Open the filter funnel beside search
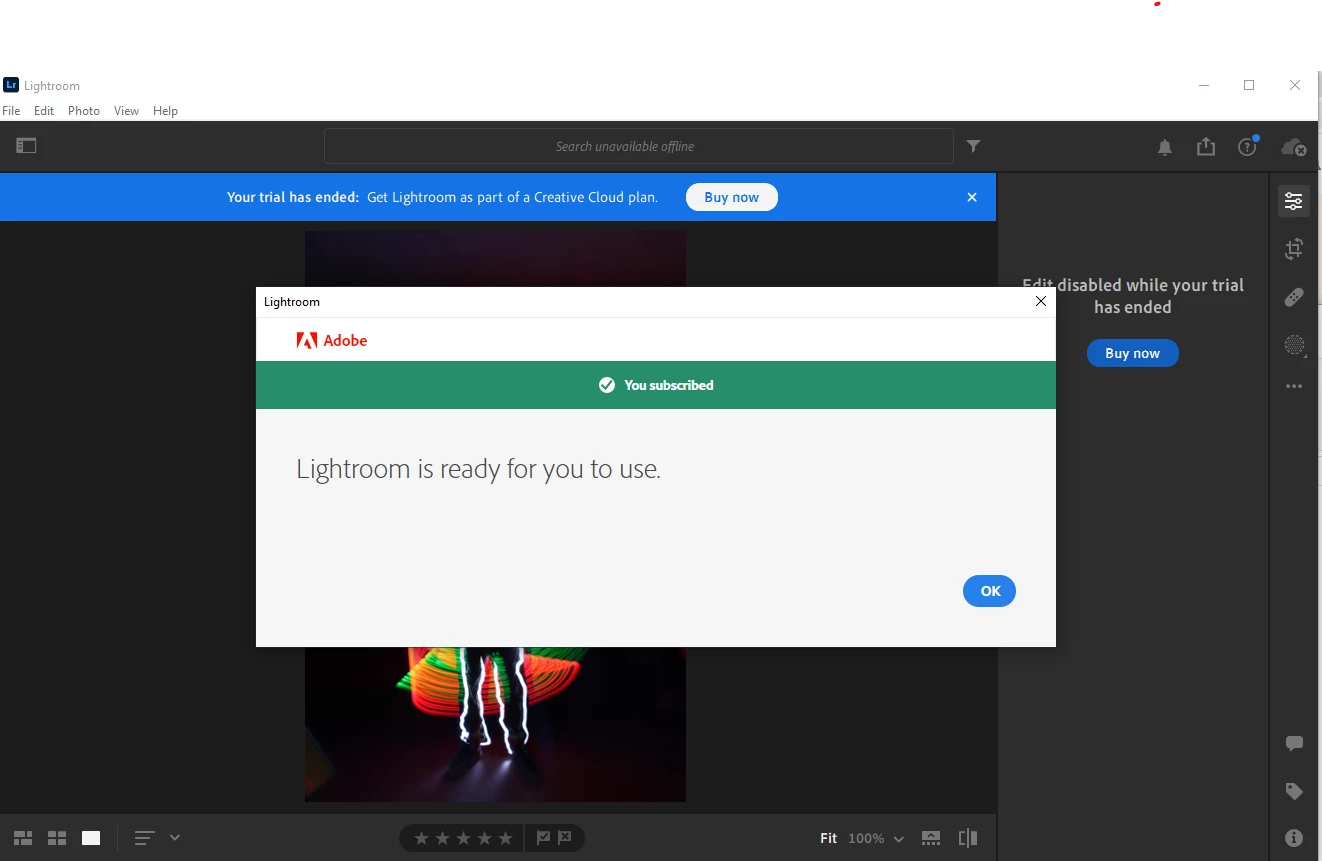The width and height of the screenshot is (1322, 861). (974, 146)
